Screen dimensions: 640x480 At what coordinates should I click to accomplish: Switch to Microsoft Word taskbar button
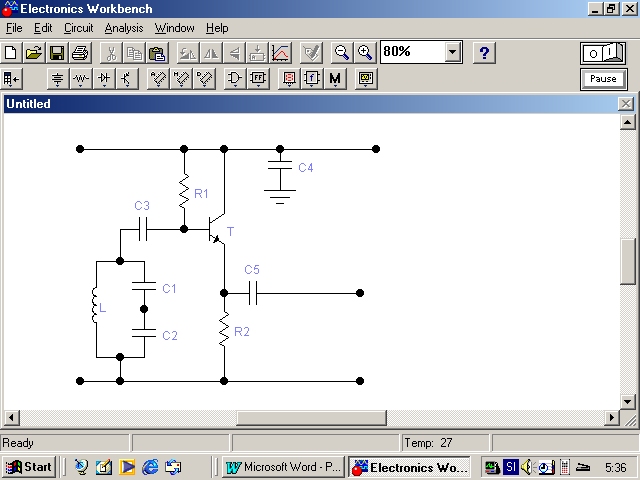click(x=284, y=467)
